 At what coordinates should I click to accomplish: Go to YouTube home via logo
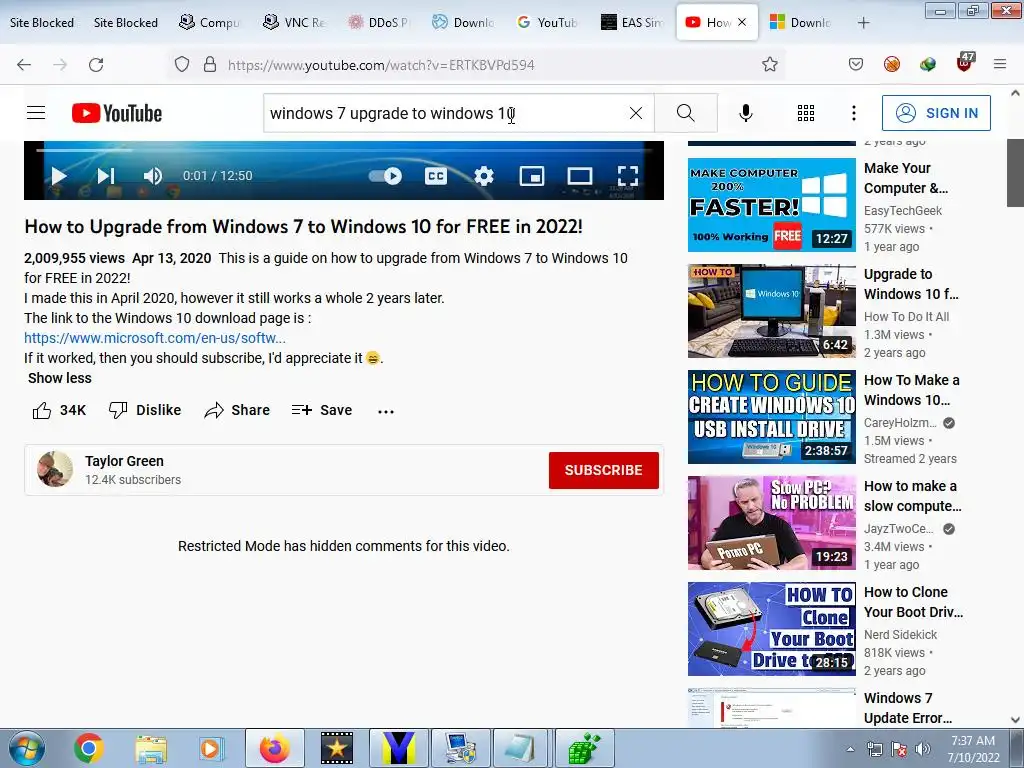[x=117, y=113]
